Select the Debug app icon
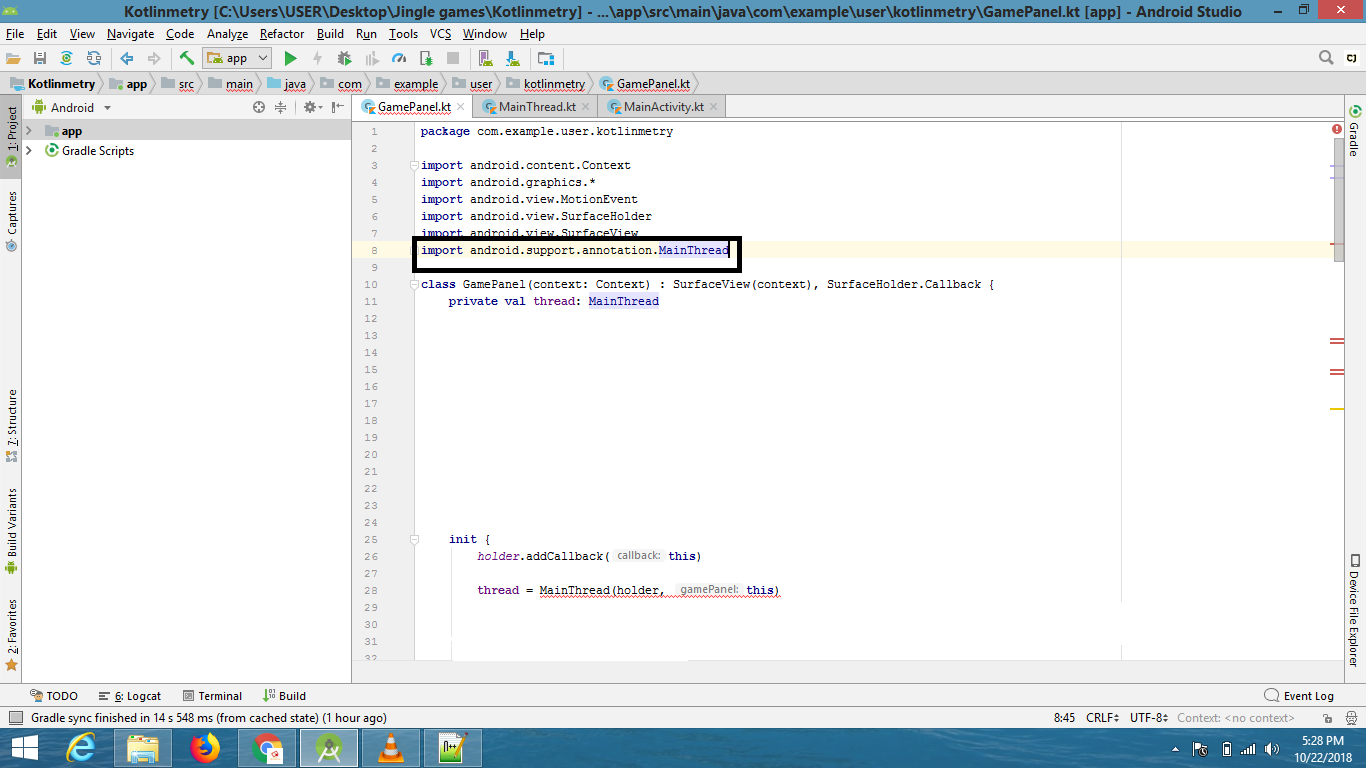1366x768 pixels. coord(344,58)
